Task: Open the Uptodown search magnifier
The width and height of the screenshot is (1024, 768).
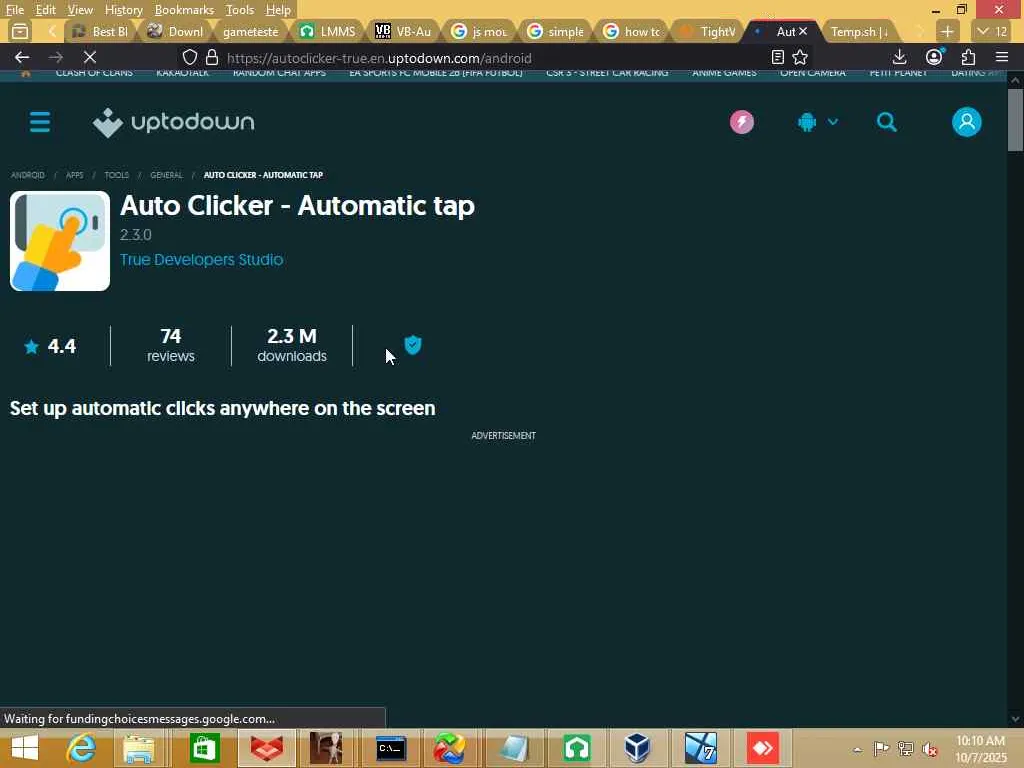Action: point(886,122)
